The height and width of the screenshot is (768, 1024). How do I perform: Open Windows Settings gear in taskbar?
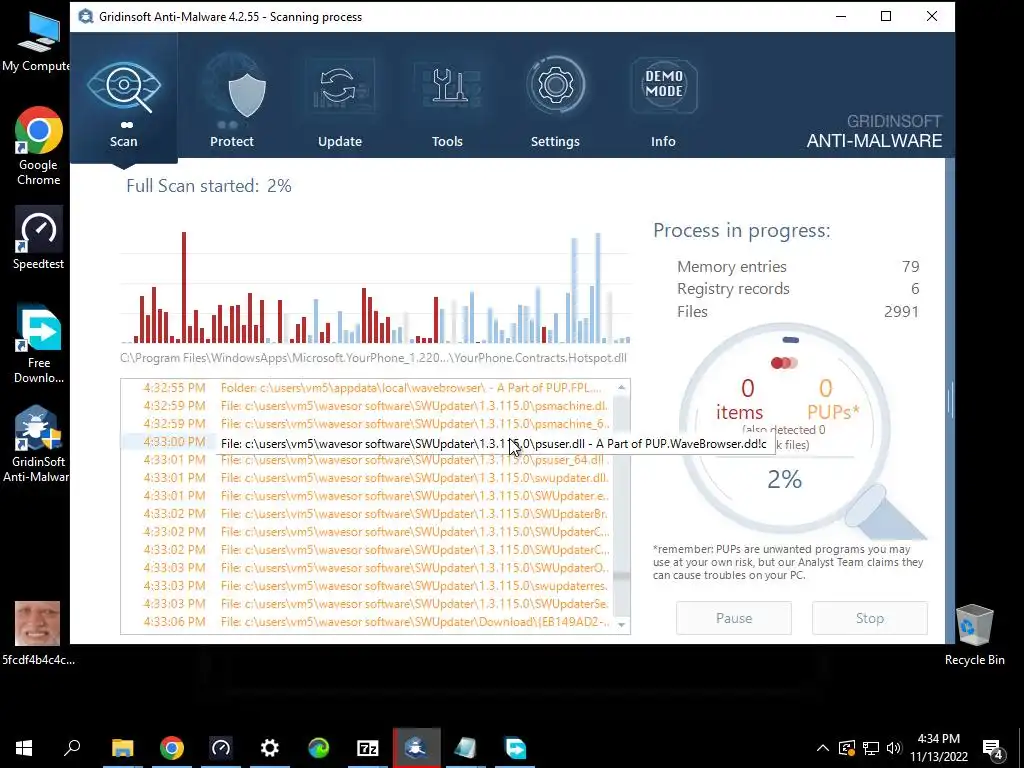(x=270, y=748)
